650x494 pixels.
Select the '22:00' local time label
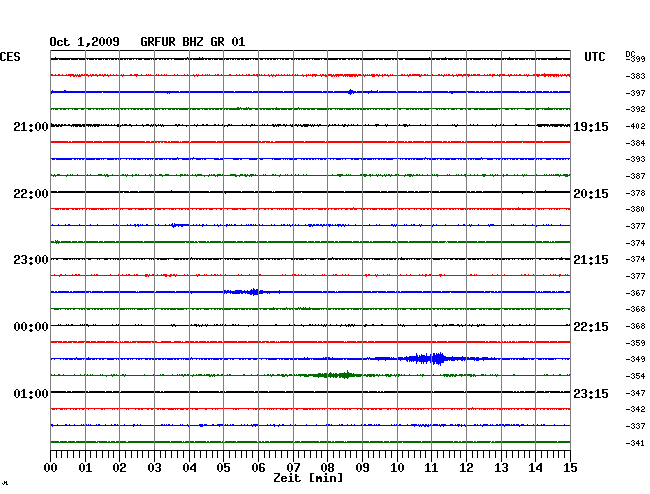pyautogui.click(x=31, y=194)
